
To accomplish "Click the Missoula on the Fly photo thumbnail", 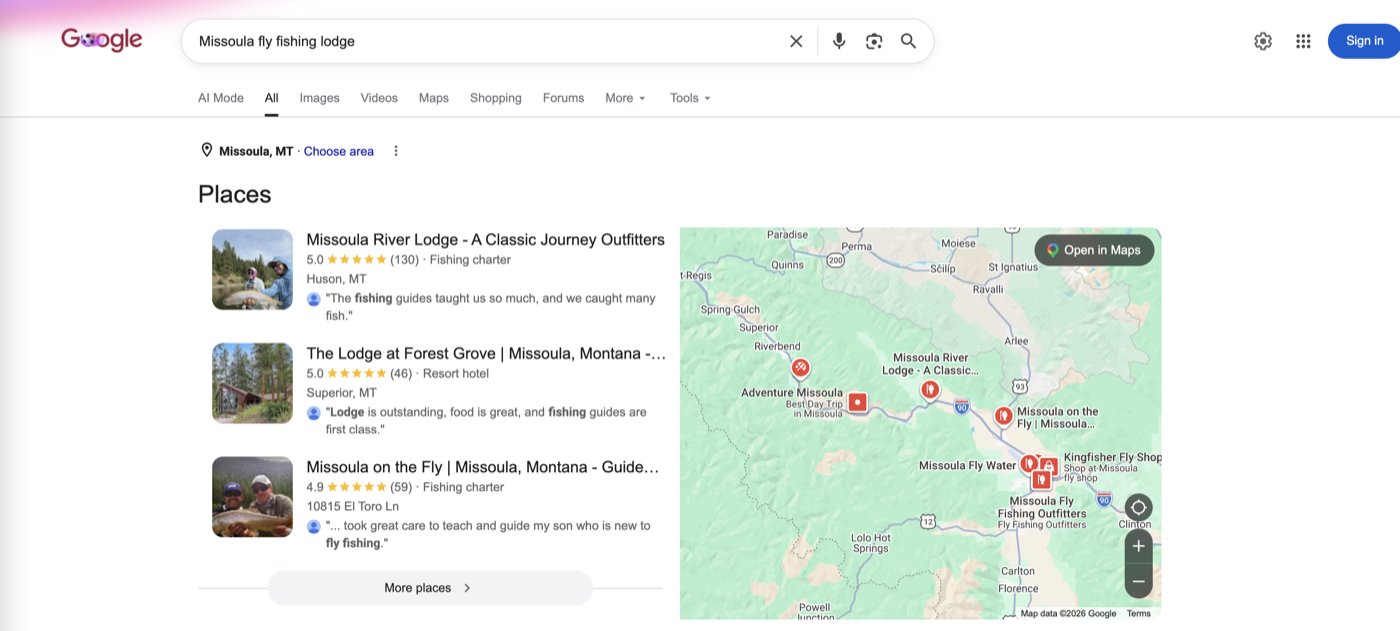I will (x=252, y=497).
